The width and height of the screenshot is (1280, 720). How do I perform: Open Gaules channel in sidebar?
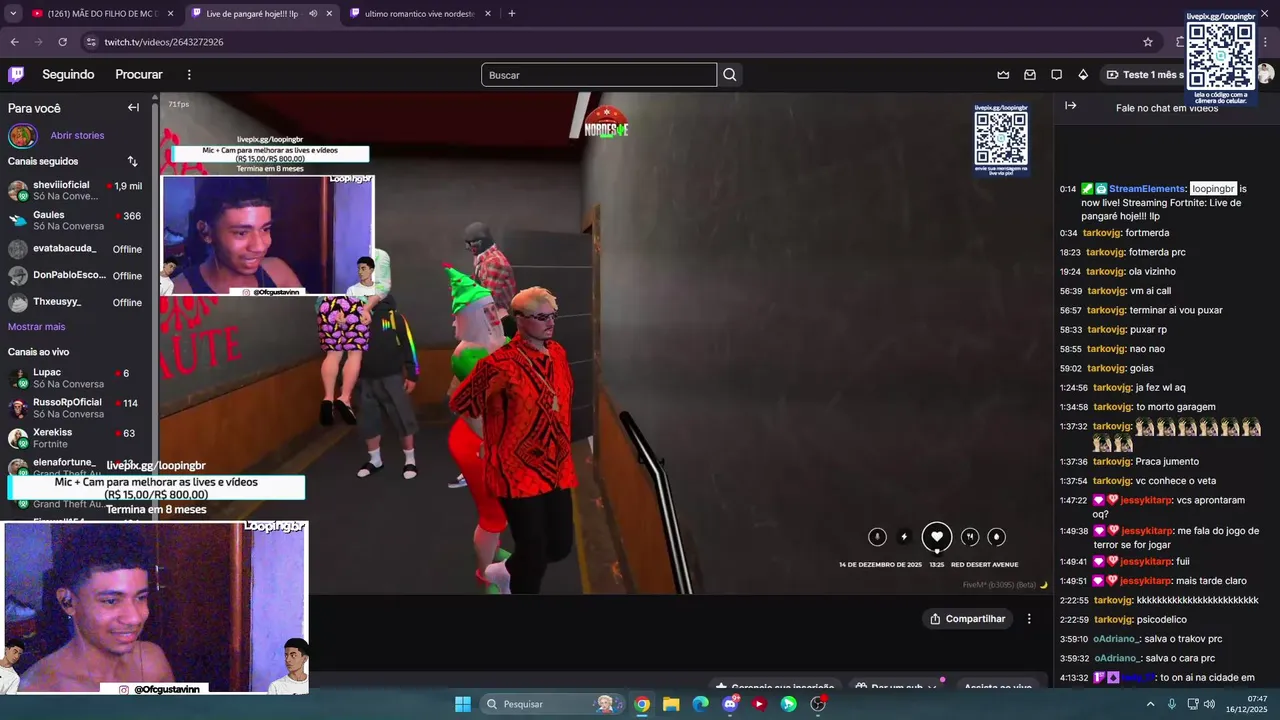click(x=75, y=220)
